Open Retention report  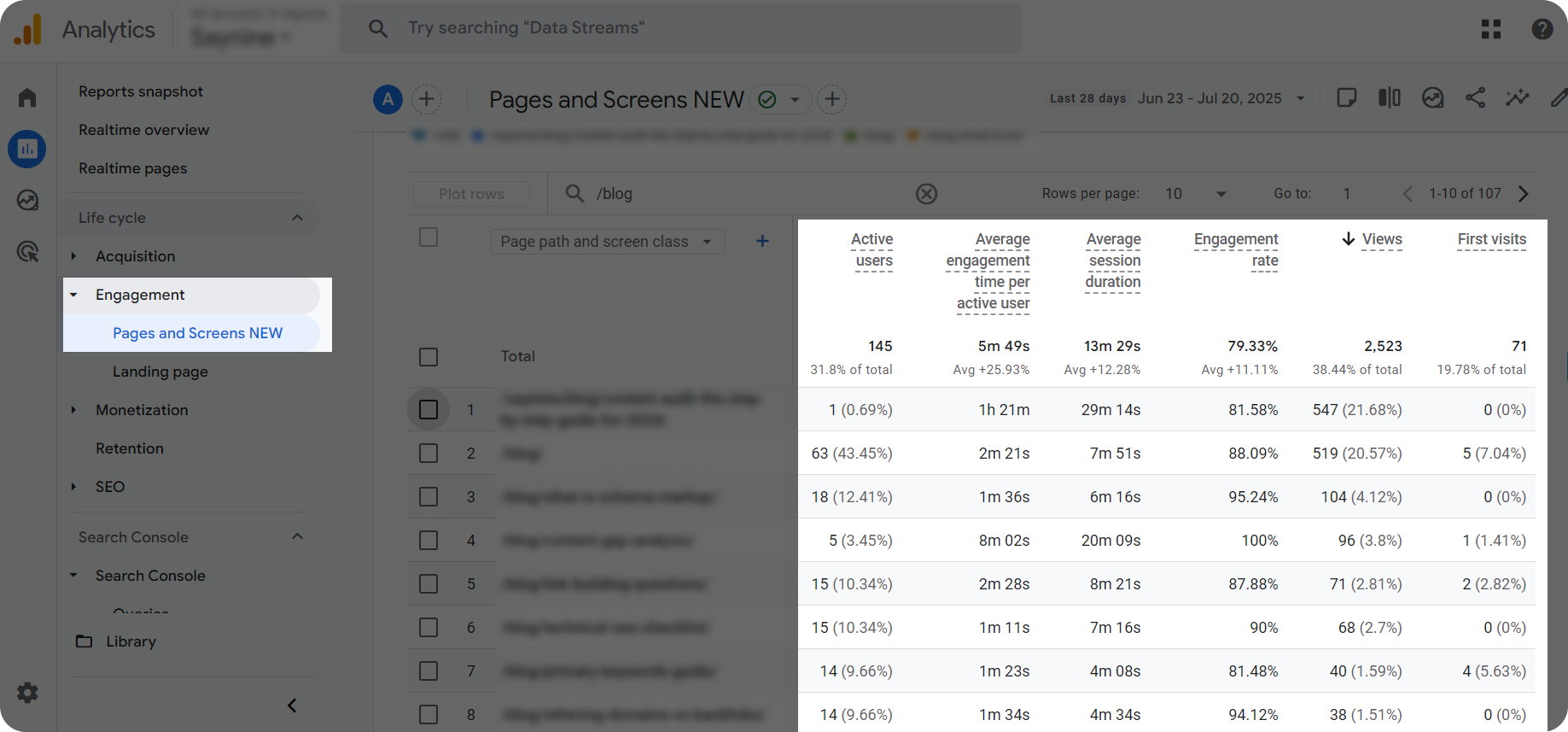[x=129, y=448]
